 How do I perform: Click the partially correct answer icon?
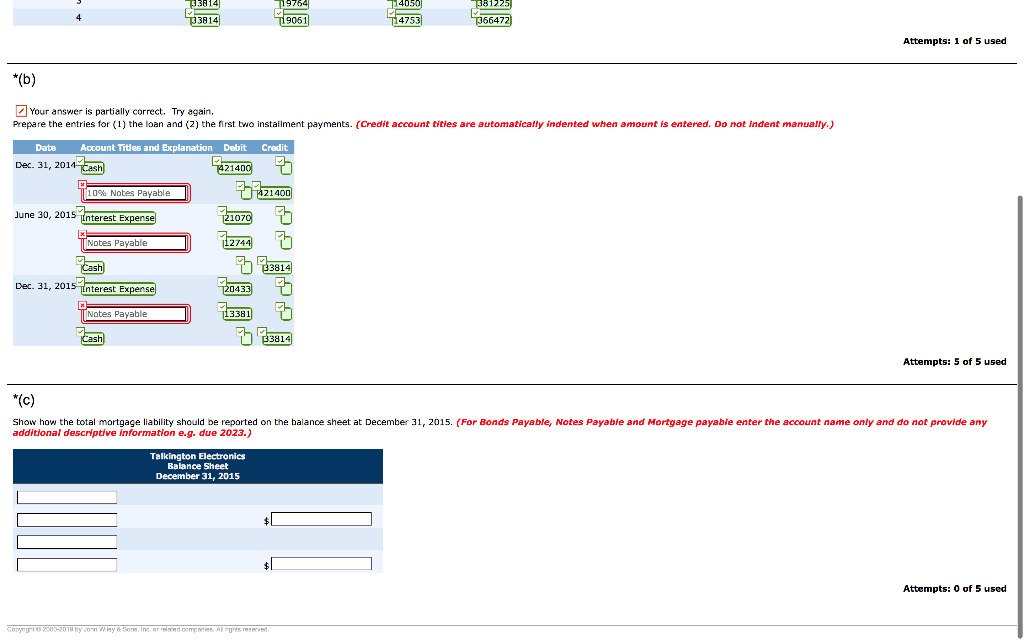coord(21,111)
